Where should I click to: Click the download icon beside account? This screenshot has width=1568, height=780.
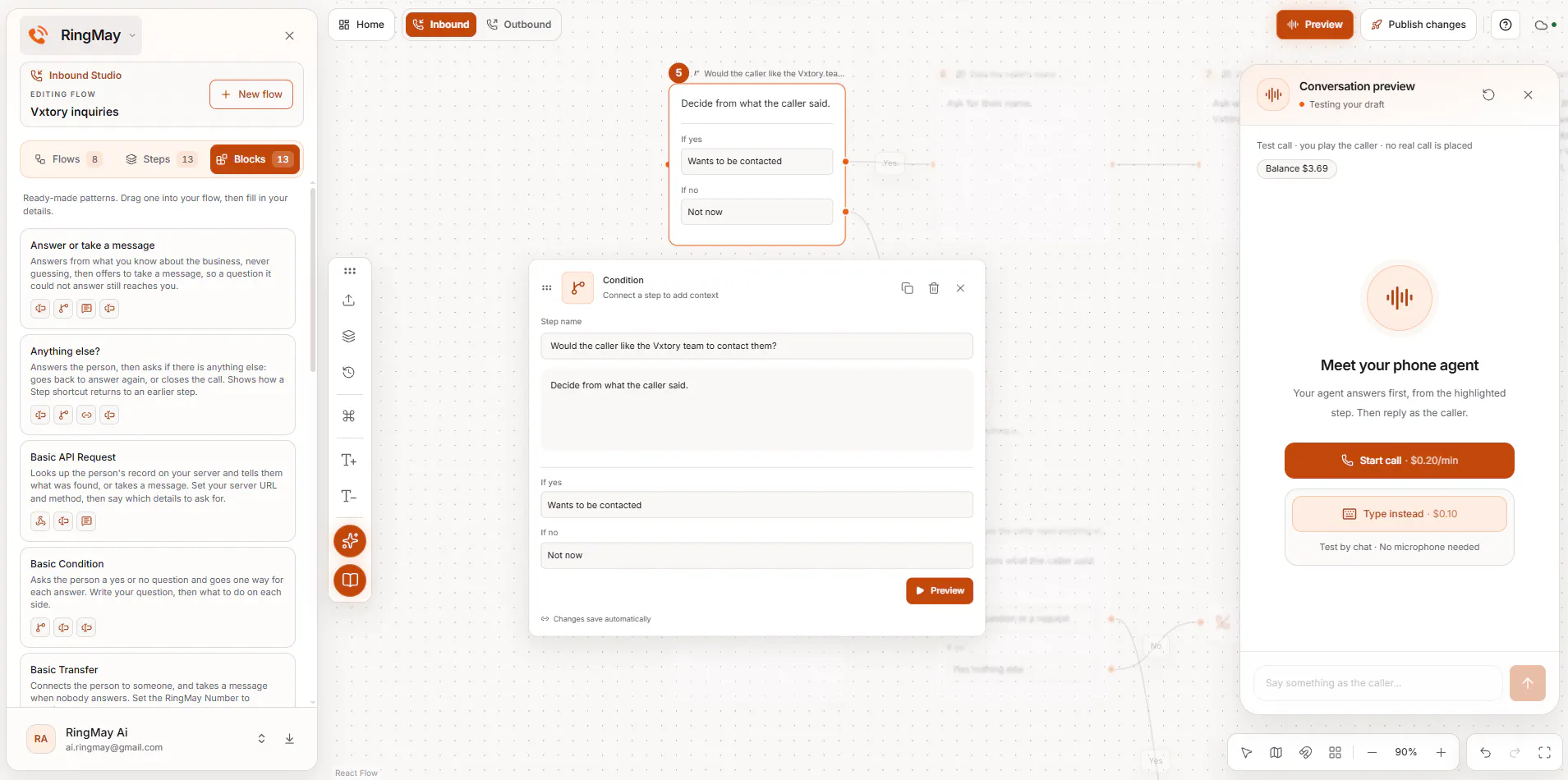pos(290,739)
